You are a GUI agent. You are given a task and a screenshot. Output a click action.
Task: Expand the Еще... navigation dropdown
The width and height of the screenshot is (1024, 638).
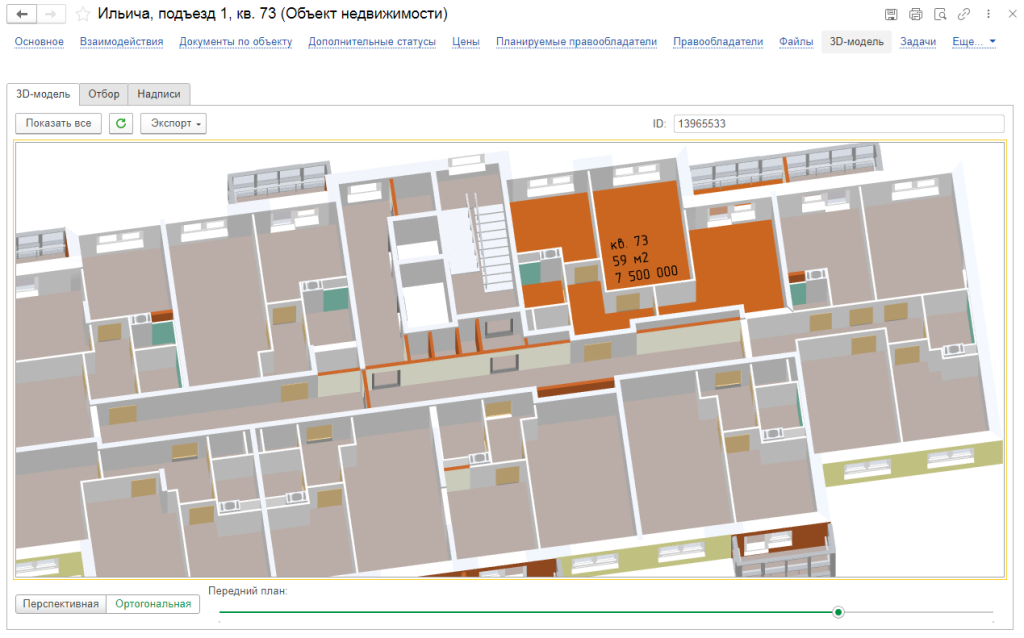974,41
